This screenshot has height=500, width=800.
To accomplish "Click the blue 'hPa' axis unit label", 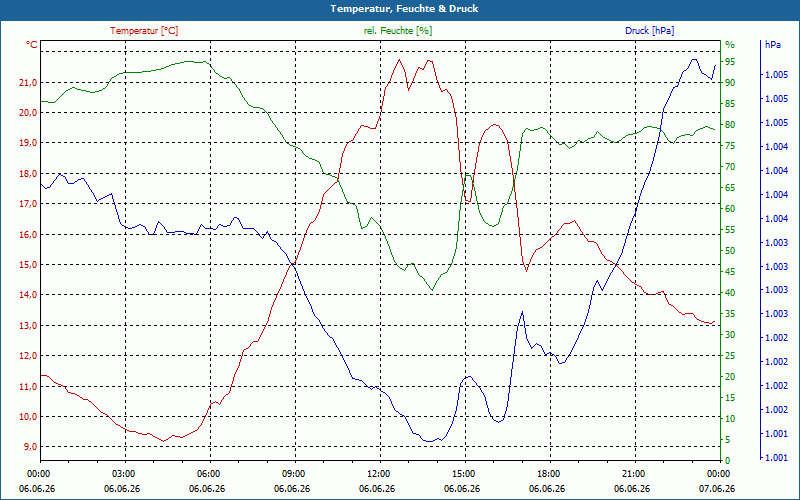I will click(x=773, y=45).
